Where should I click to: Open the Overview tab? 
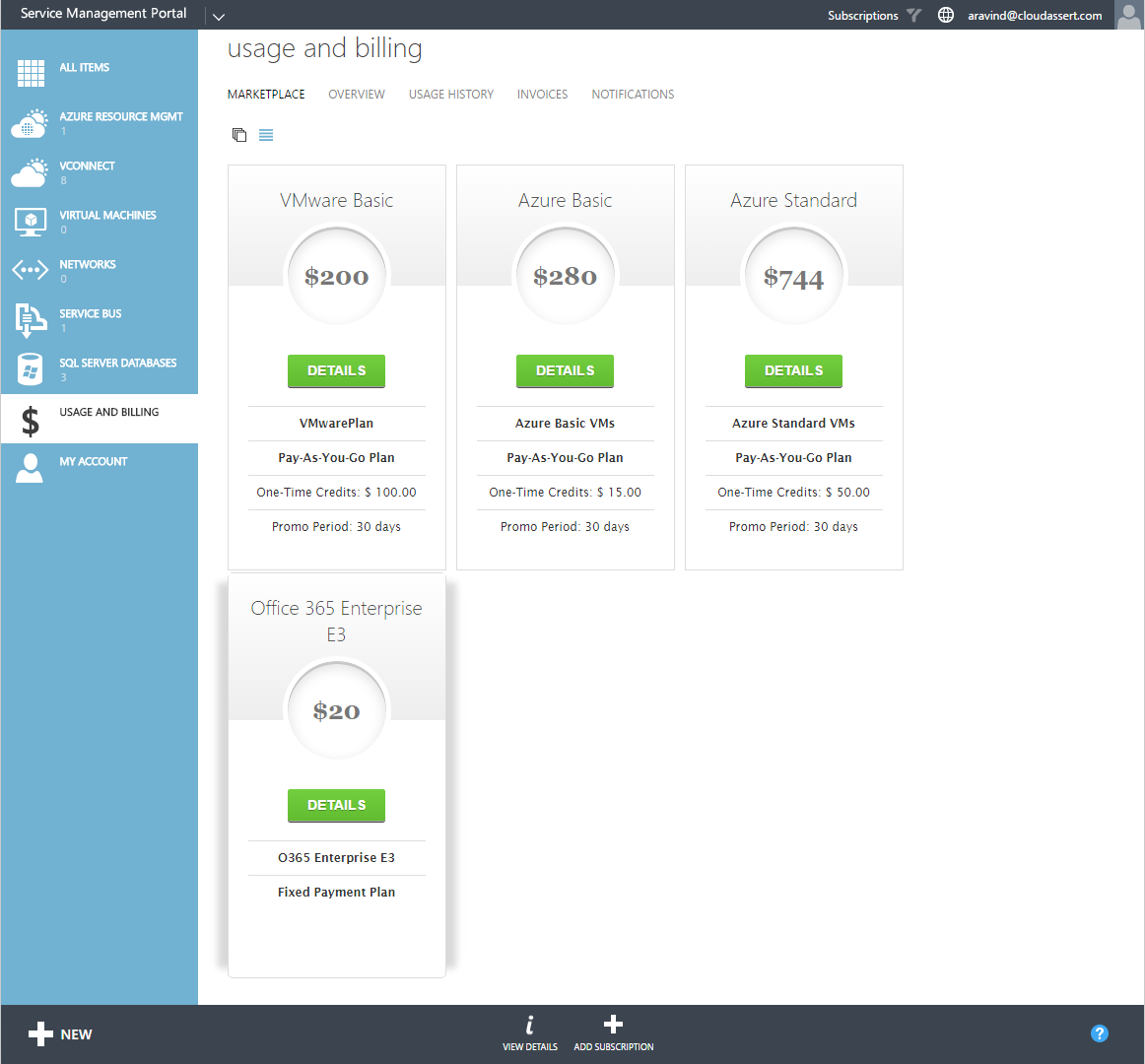point(357,95)
